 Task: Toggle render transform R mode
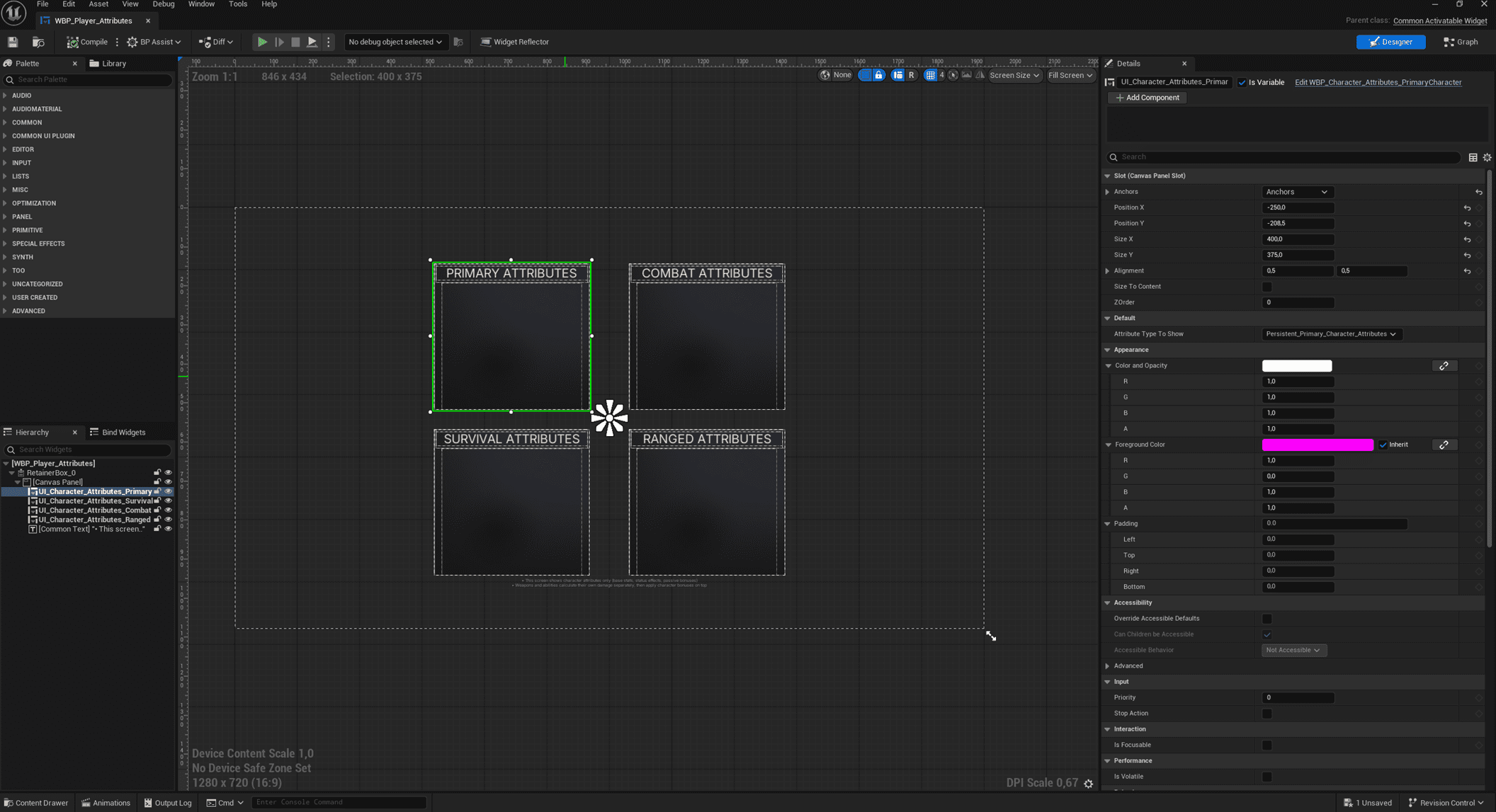click(911, 75)
